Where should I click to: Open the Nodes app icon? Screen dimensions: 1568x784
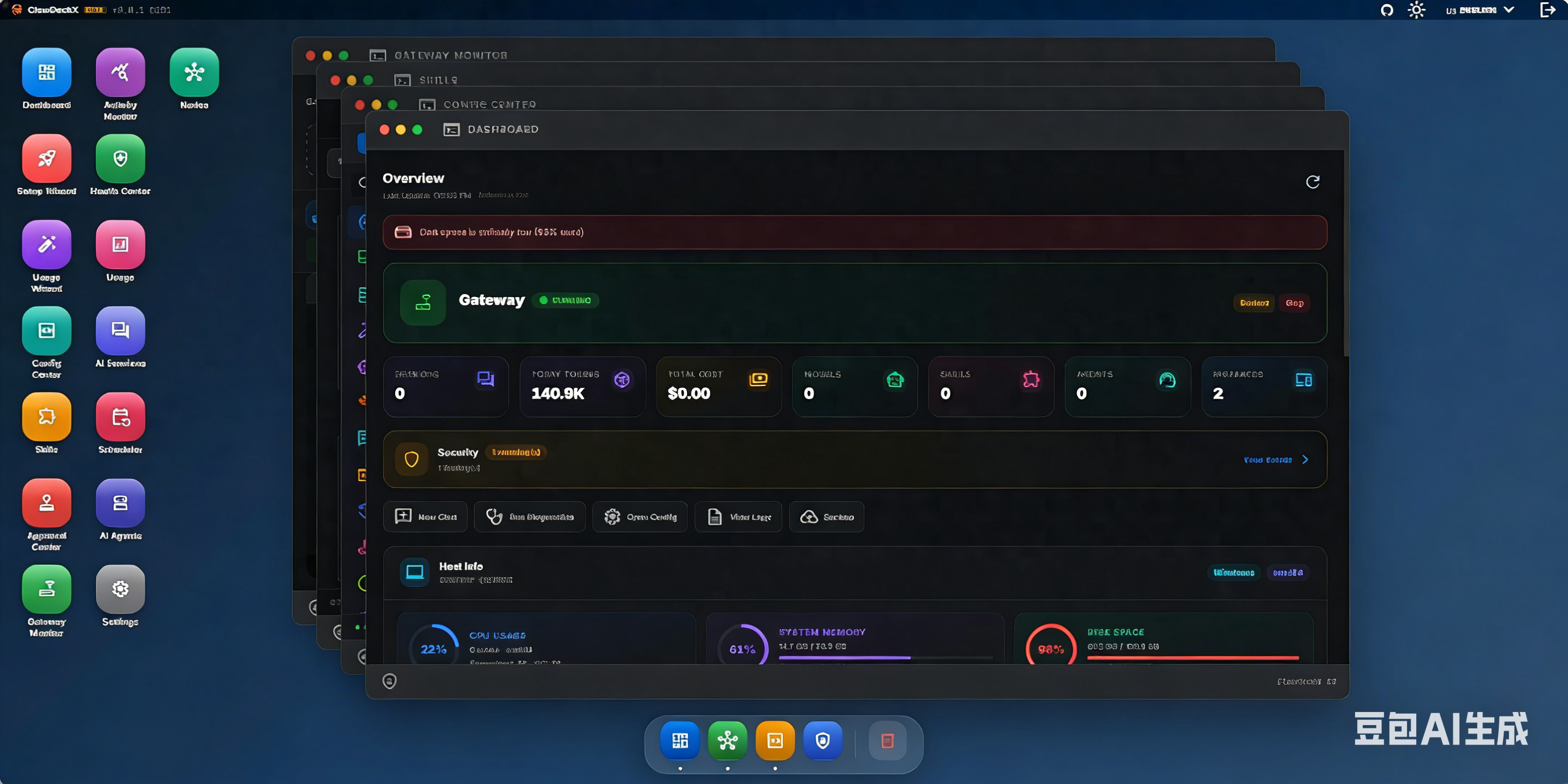(194, 73)
